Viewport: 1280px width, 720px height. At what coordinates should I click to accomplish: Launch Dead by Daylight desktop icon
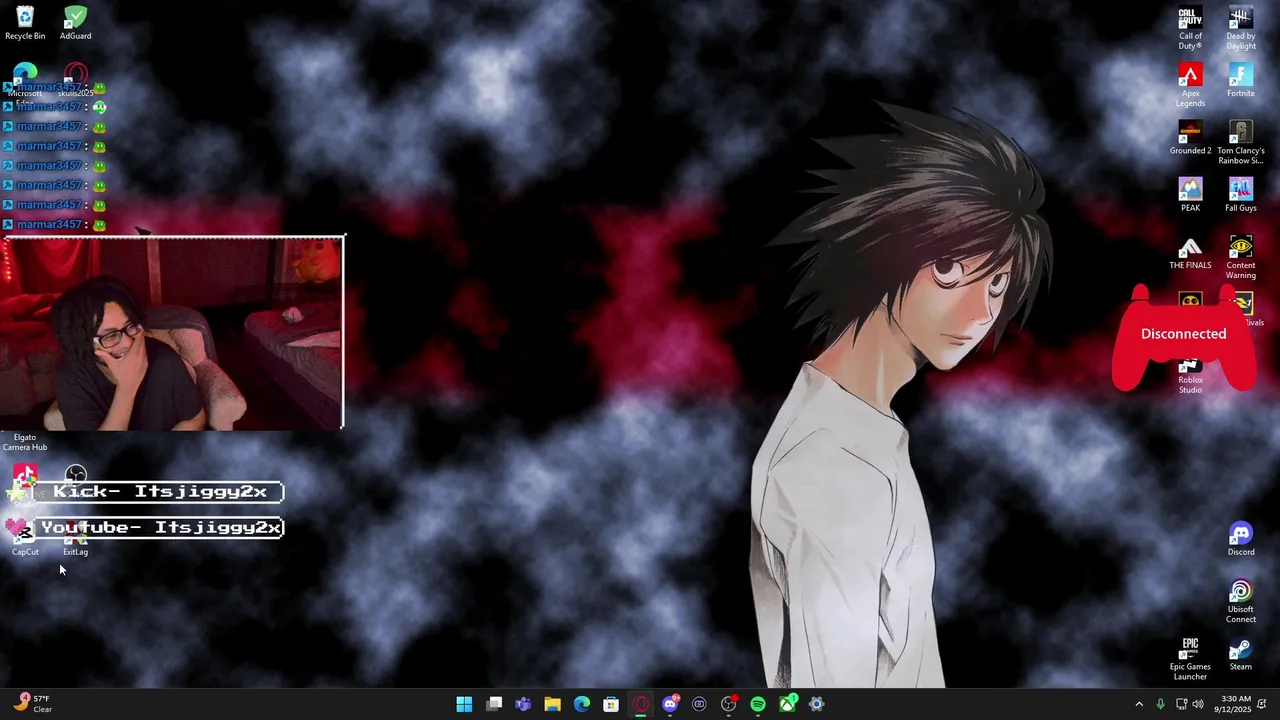tap(1241, 28)
